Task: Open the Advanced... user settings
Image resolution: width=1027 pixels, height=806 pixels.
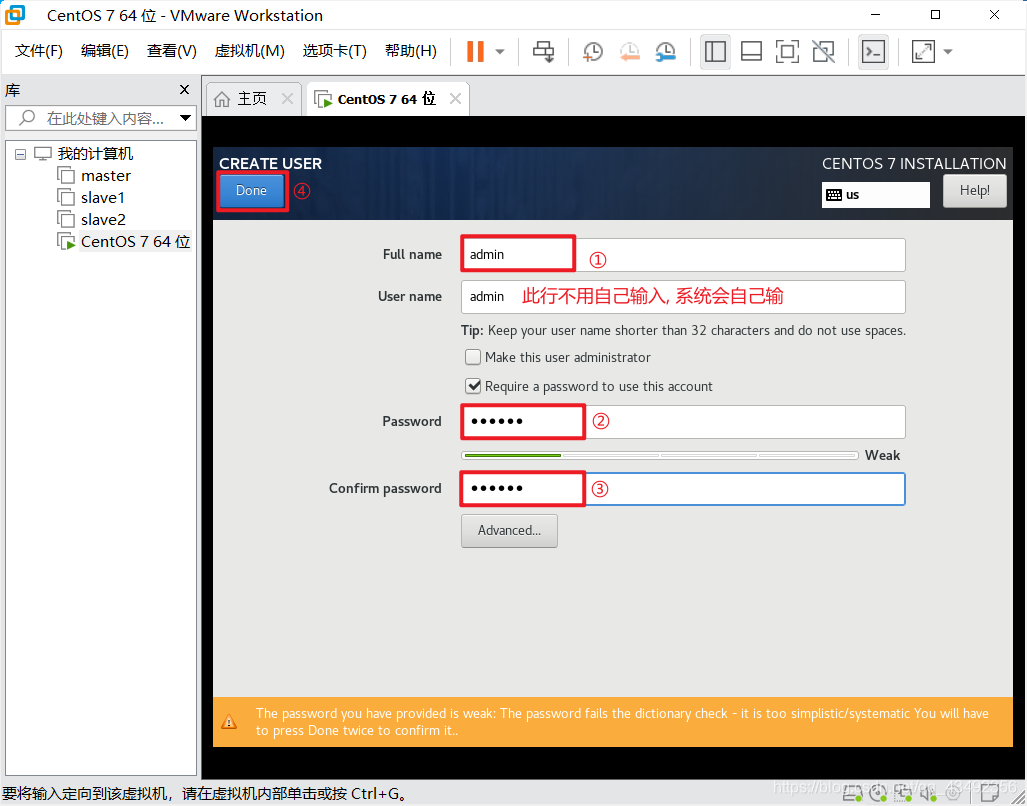Action: (x=509, y=530)
